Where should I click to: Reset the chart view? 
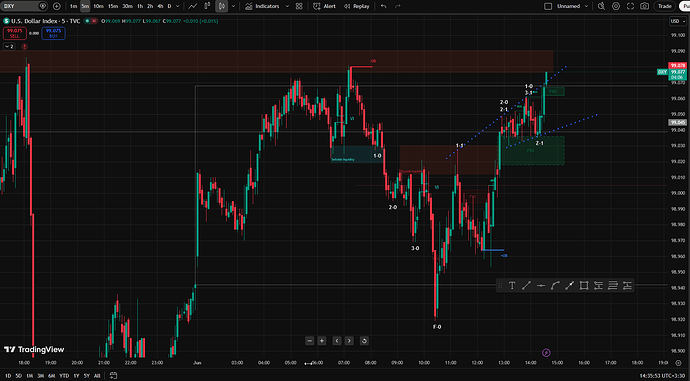[x=364, y=341]
